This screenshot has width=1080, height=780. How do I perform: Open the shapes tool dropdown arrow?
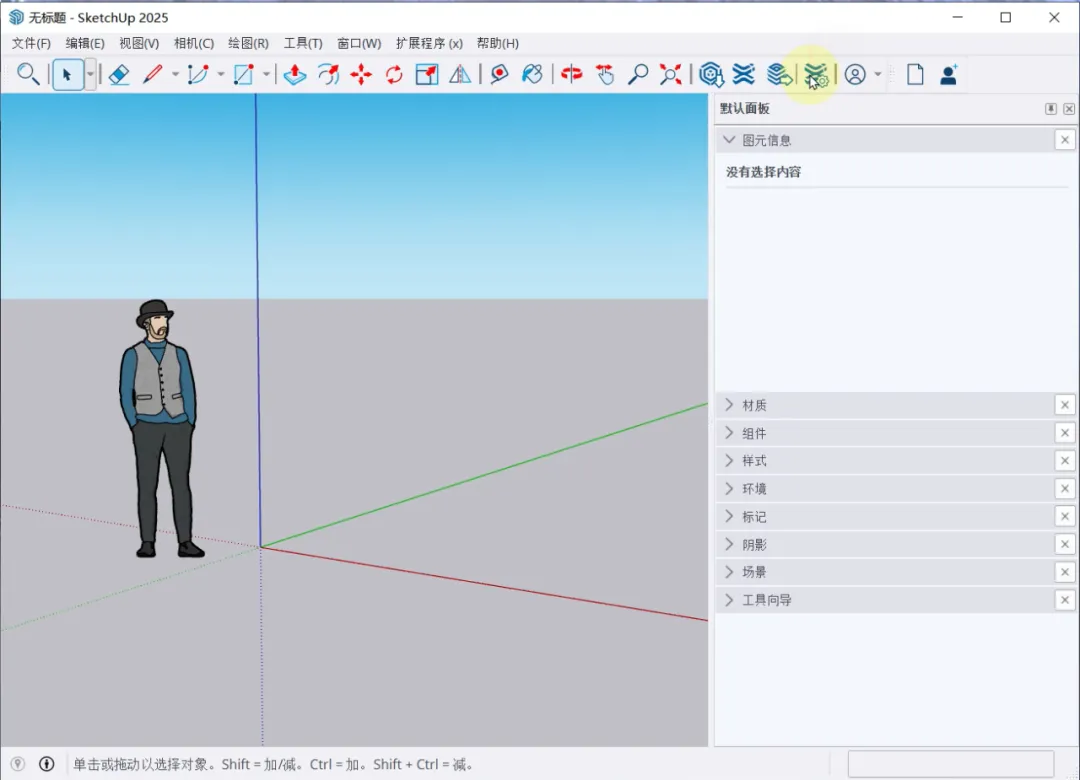[267, 74]
